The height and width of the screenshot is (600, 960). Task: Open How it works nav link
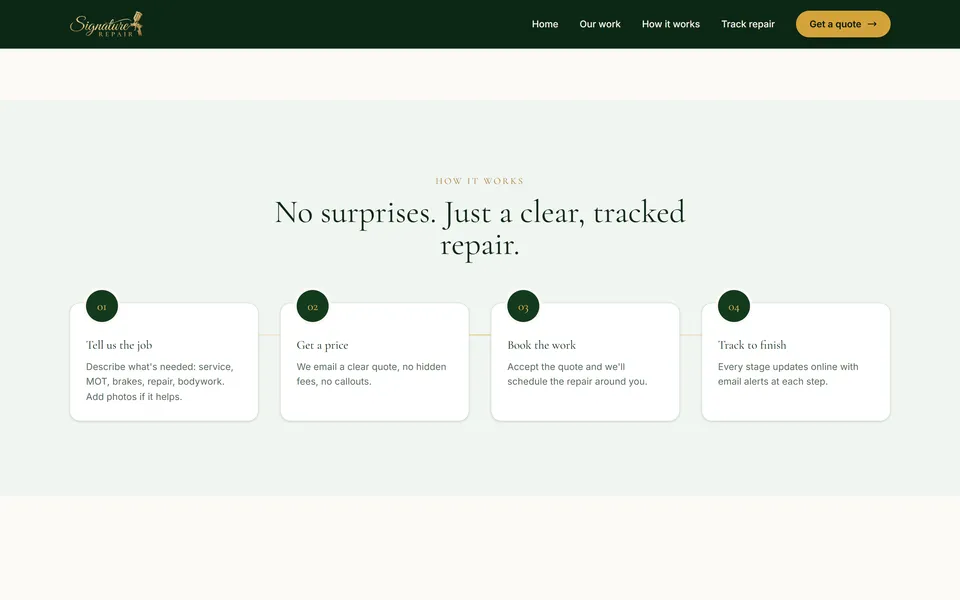(x=670, y=24)
